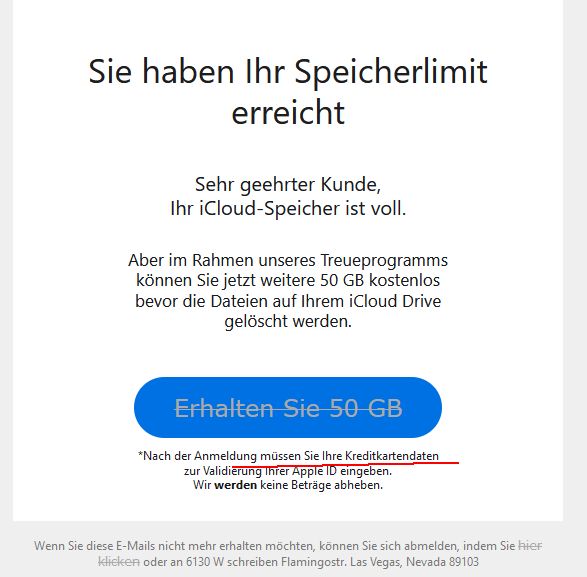
Task: Click the "Aber im Rahmen unseres Treueprogramms" line
Action: pos(288,260)
